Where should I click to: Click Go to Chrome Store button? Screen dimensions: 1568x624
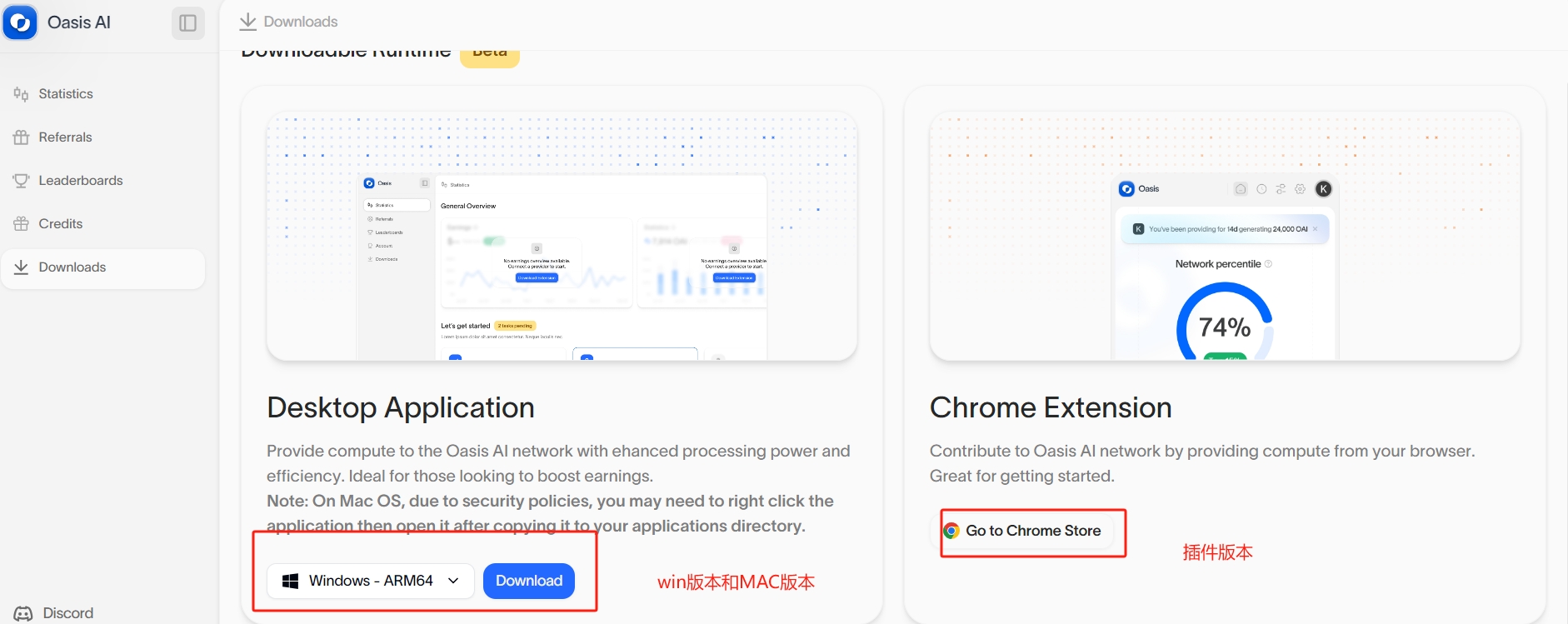[1022, 531]
